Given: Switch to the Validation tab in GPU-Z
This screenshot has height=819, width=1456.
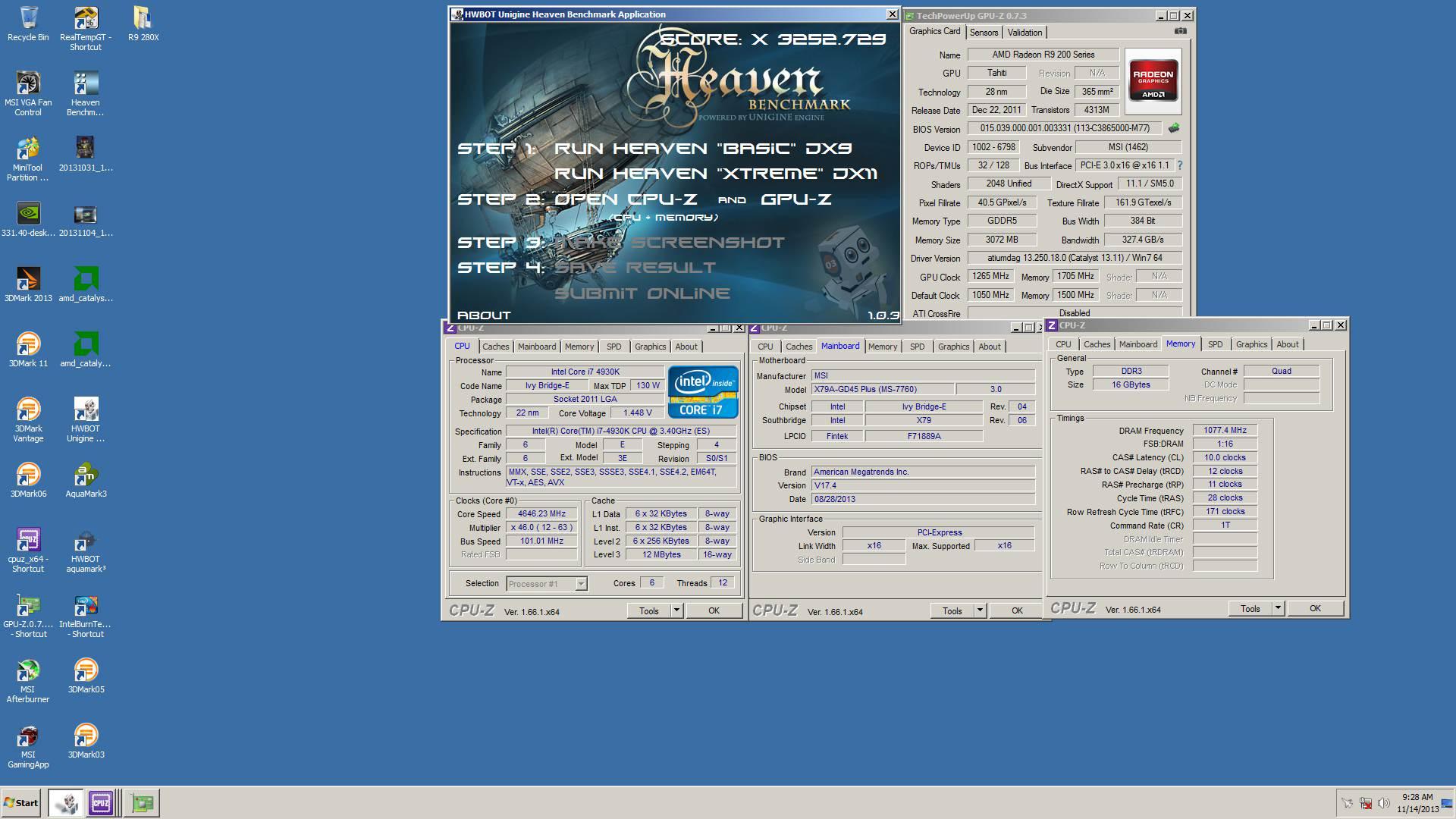Looking at the screenshot, I should 1025,32.
